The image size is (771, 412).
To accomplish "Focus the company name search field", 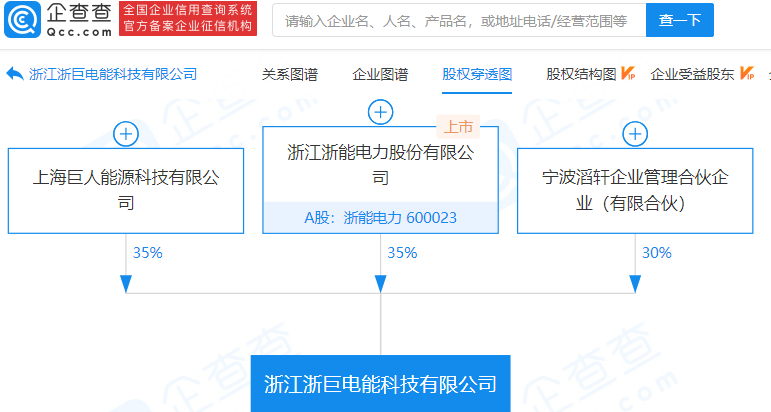I will coord(459,20).
